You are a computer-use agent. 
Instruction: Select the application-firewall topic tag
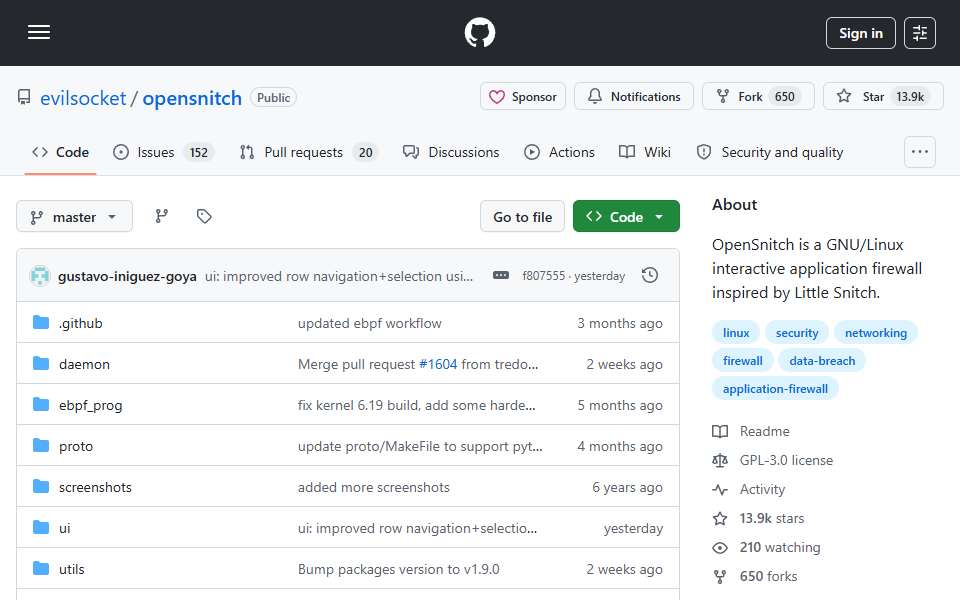(x=775, y=389)
